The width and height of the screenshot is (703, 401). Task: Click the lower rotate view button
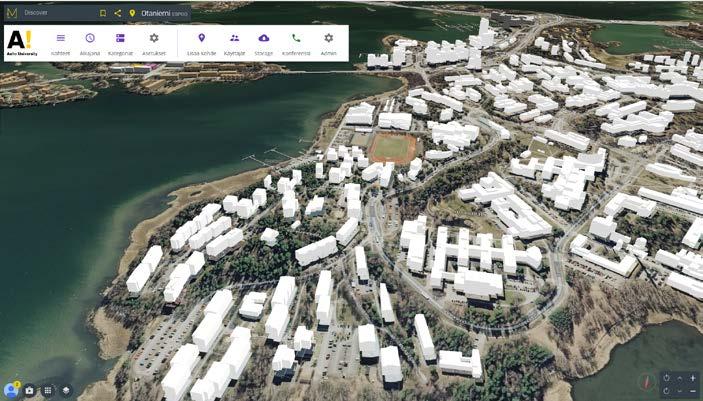[x=667, y=391]
